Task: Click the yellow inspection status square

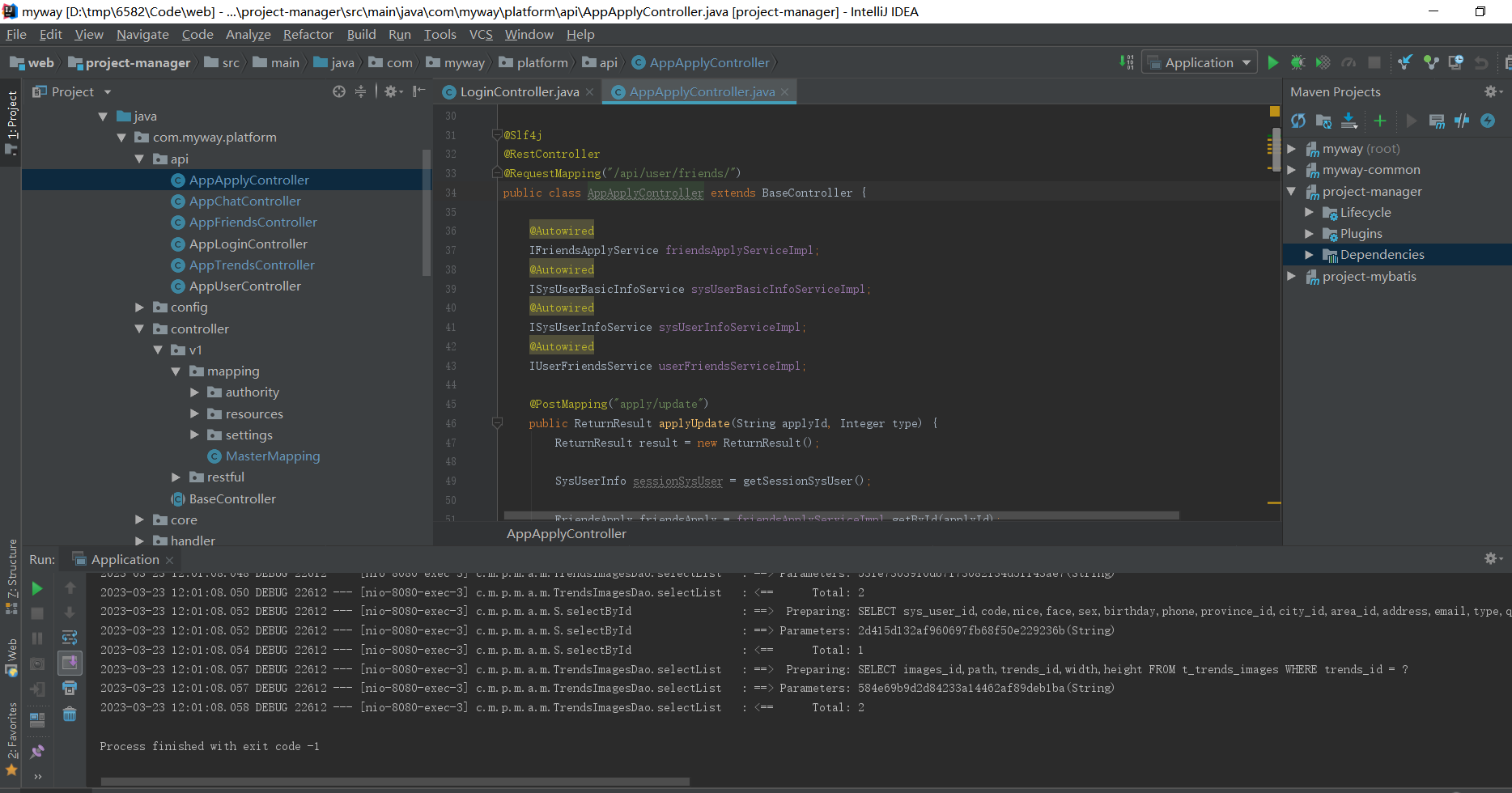Action: click(x=1275, y=112)
